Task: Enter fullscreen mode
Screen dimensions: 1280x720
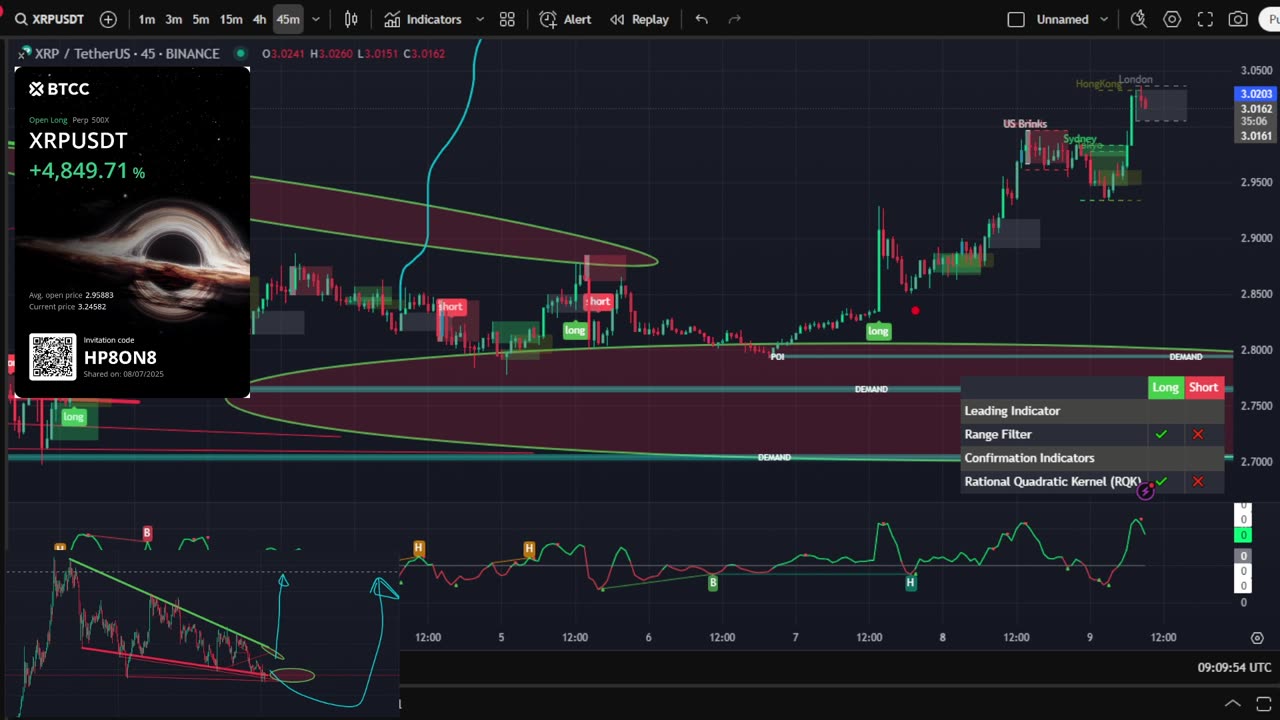Action: coord(1205,19)
